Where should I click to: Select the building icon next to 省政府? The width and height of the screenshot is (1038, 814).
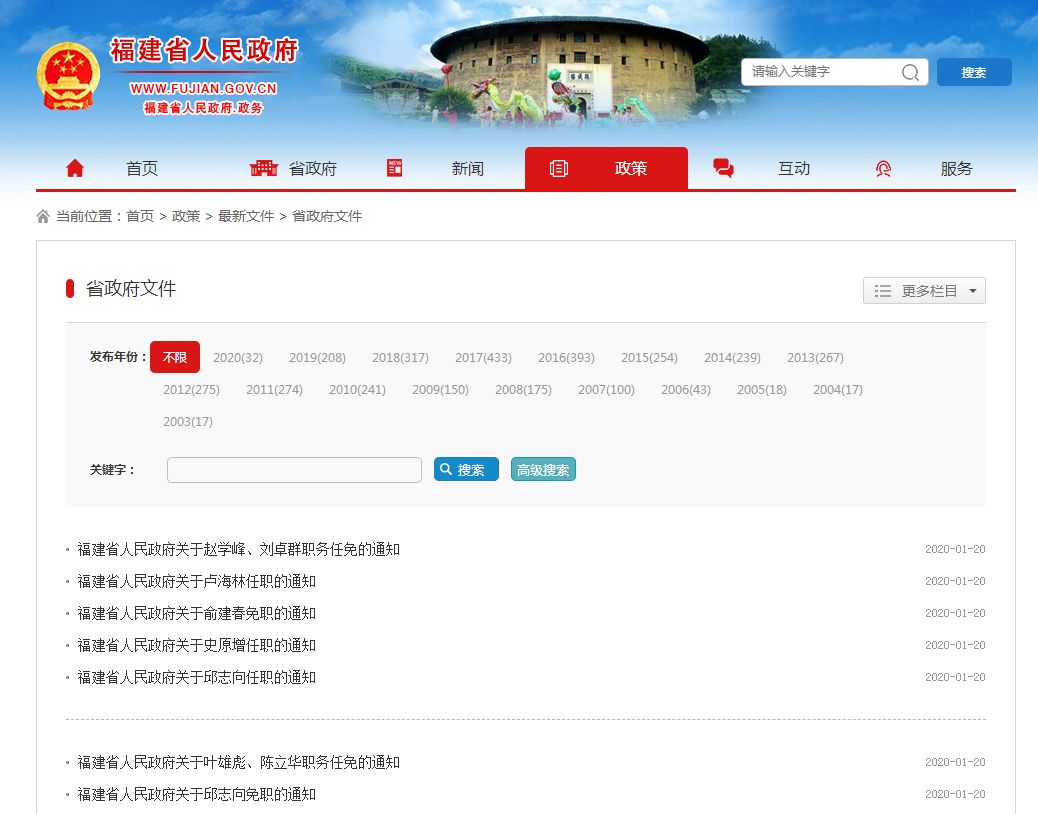tap(262, 168)
